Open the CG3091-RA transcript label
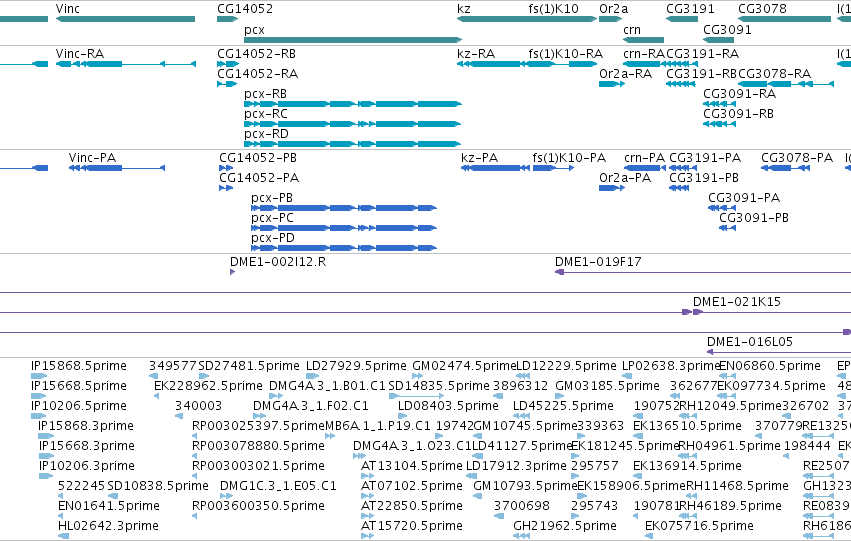The height and width of the screenshot is (541, 851). [x=739, y=93]
